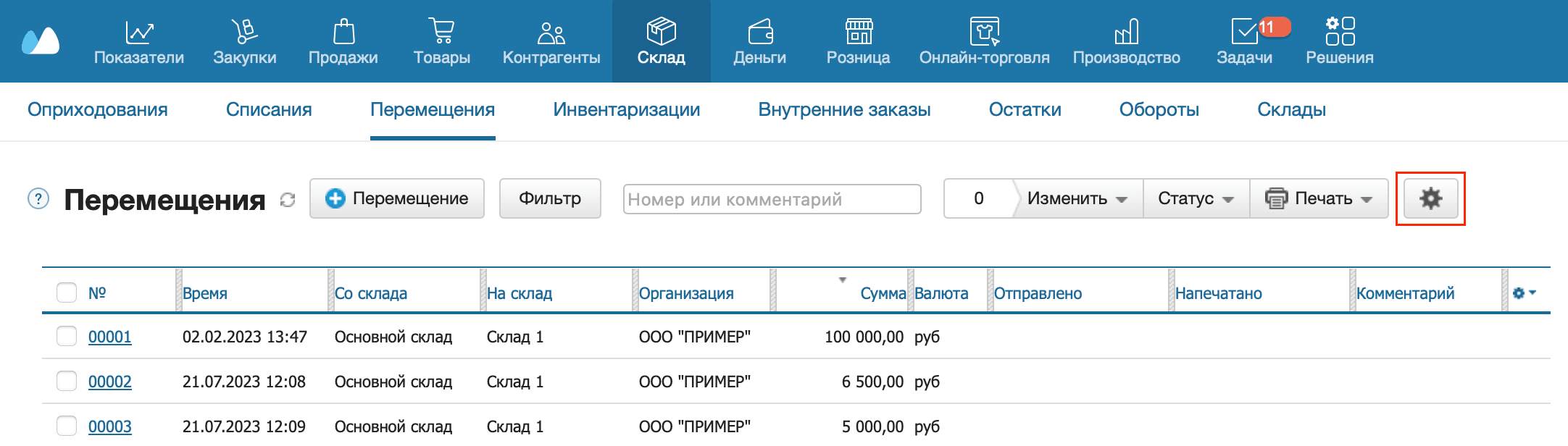Sort by the Валюта column header

(941, 293)
